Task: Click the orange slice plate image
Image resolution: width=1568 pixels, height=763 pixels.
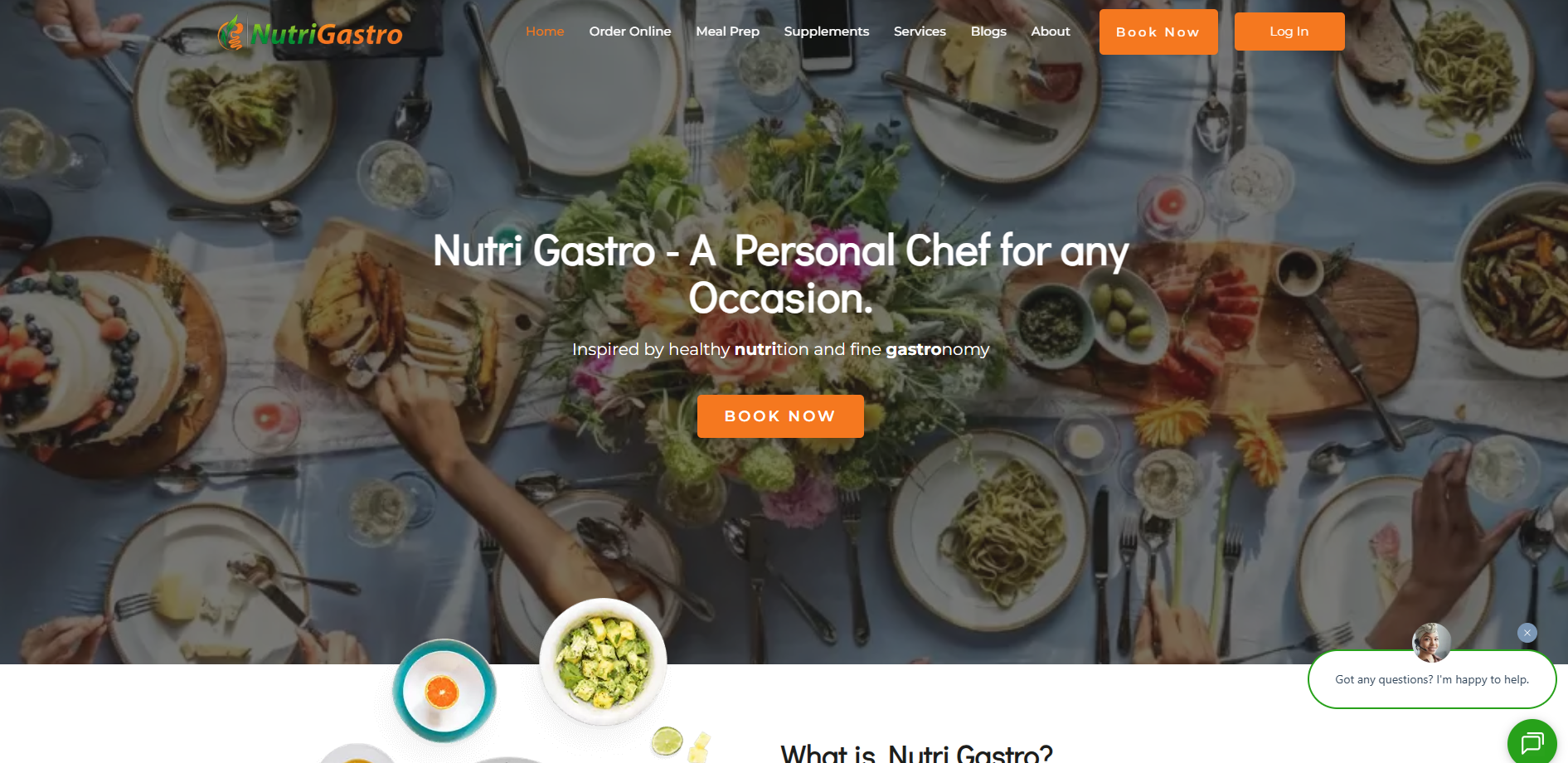Action: pyautogui.click(x=444, y=691)
